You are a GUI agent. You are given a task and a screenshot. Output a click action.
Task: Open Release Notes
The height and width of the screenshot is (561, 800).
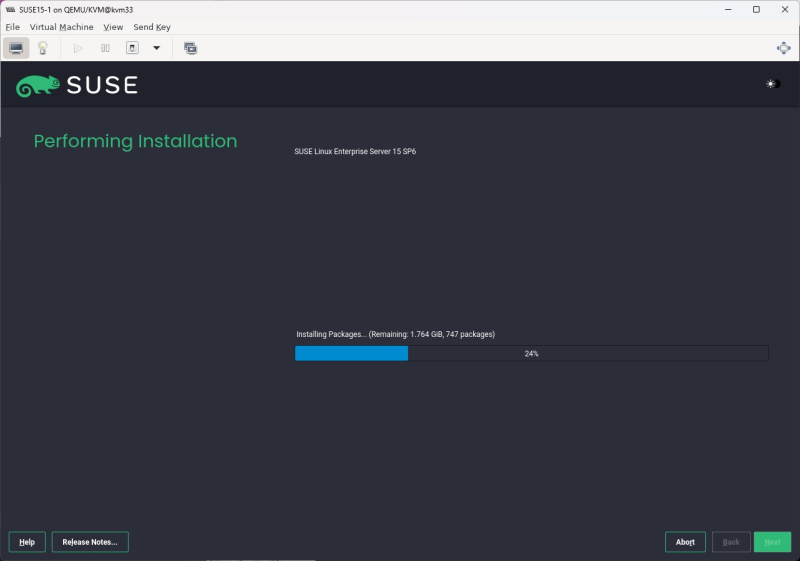[x=90, y=542]
